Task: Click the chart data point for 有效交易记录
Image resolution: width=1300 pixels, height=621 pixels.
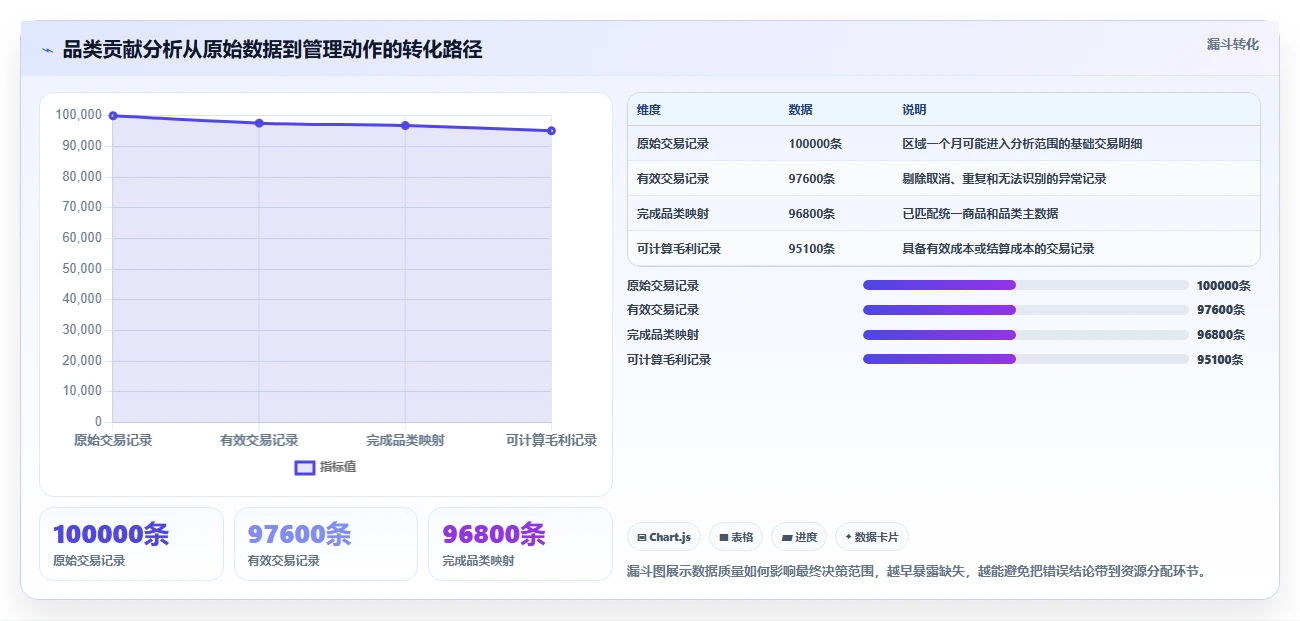Action: click(259, 123)
